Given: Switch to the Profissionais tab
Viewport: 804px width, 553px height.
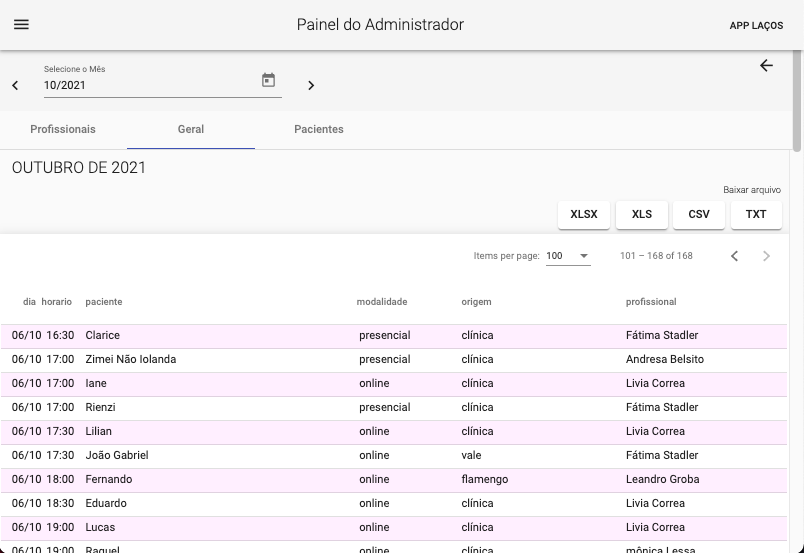Looking at the screenshot, I should click(63, 129).
